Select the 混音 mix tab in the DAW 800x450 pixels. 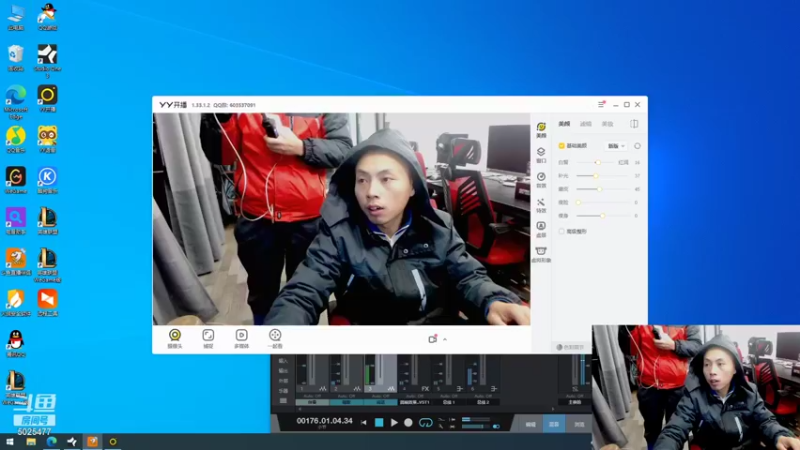coord(554,424)
